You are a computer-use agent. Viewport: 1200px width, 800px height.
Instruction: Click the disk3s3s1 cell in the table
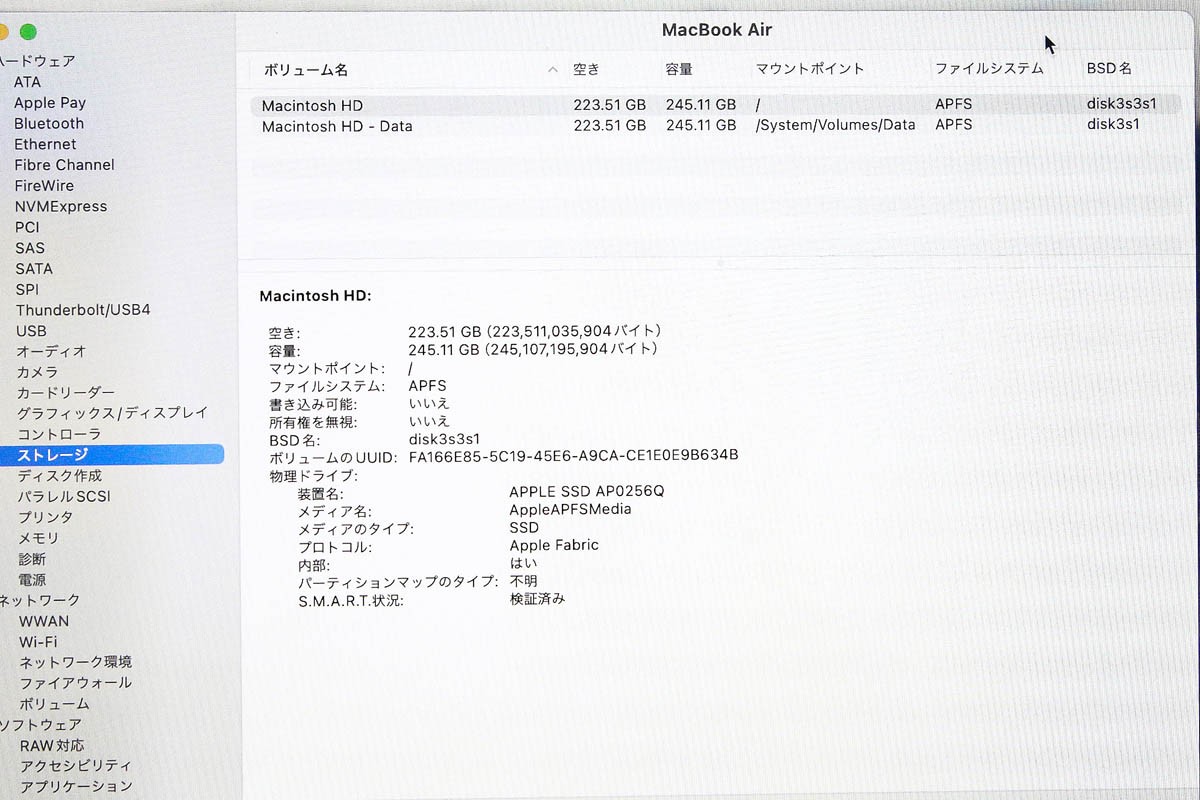tap(1122, 103)
